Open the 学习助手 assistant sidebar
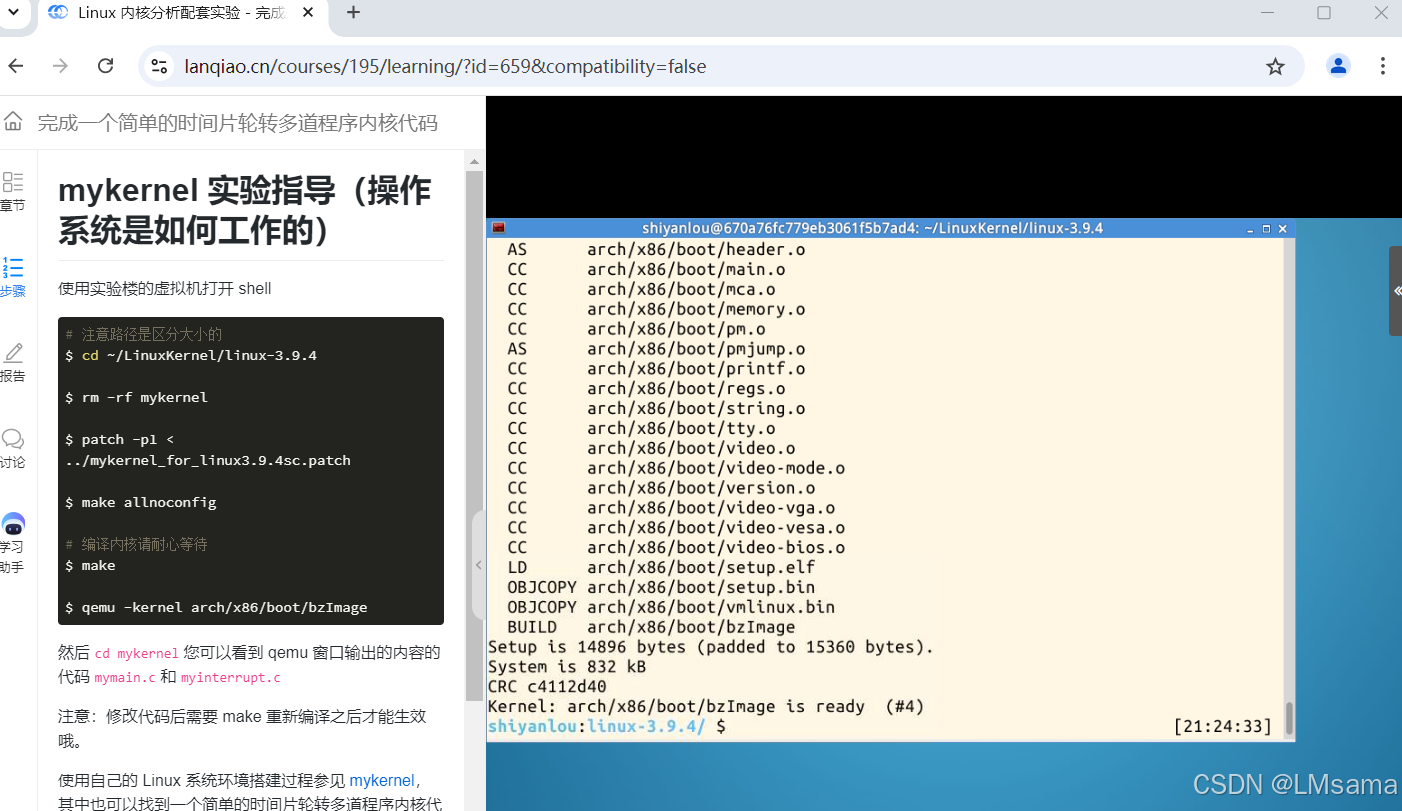The width and height of the screenshot is (1402, 811). point(13,543)
